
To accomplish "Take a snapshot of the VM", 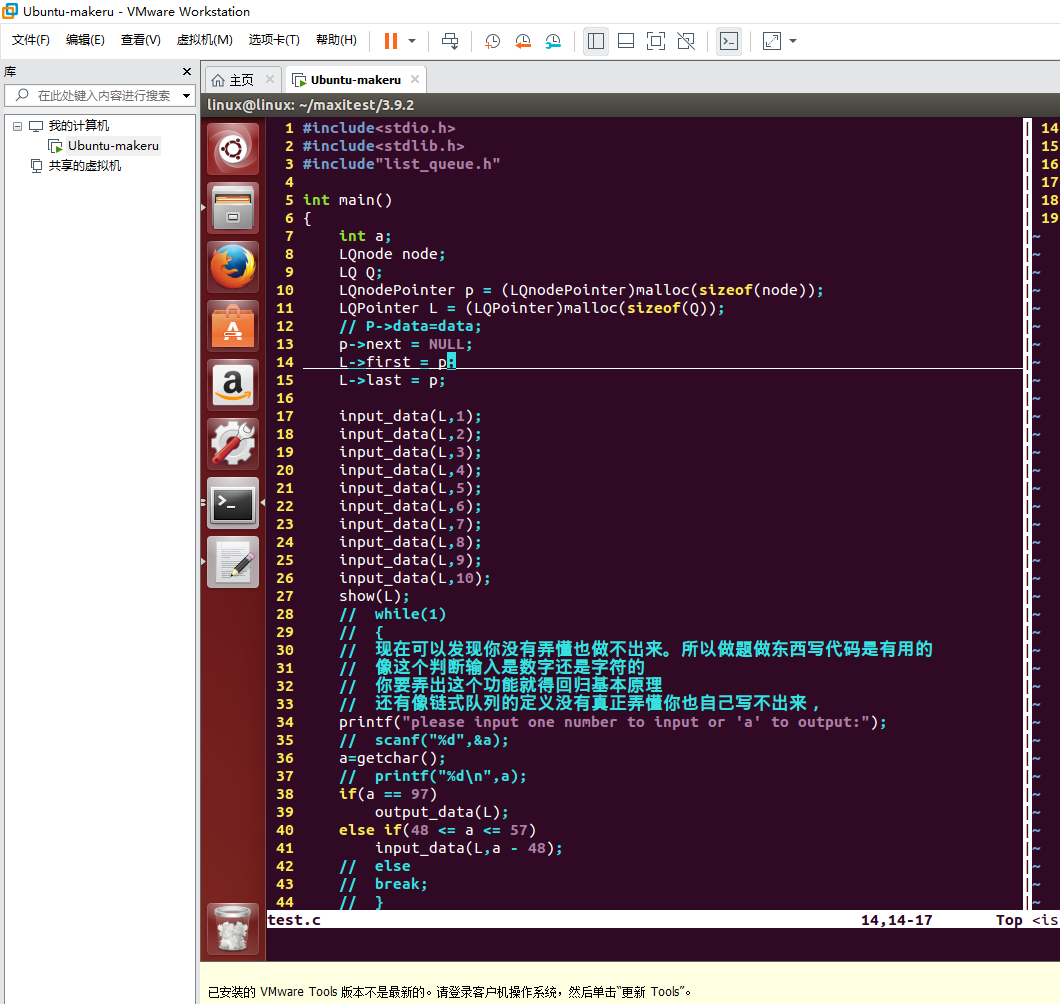I will point(493,41).
